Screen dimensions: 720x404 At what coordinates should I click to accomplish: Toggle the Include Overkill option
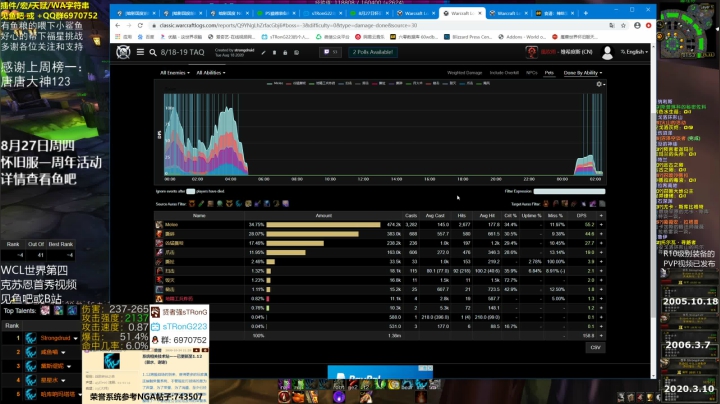coord(504,73)
